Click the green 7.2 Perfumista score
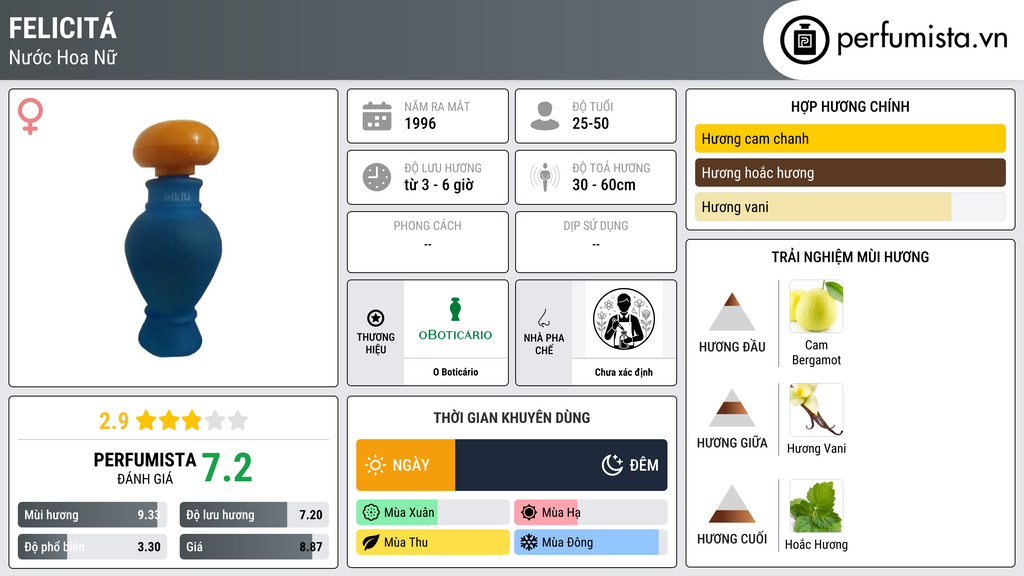Screen dimensions: 1024x576 (227, 468)
